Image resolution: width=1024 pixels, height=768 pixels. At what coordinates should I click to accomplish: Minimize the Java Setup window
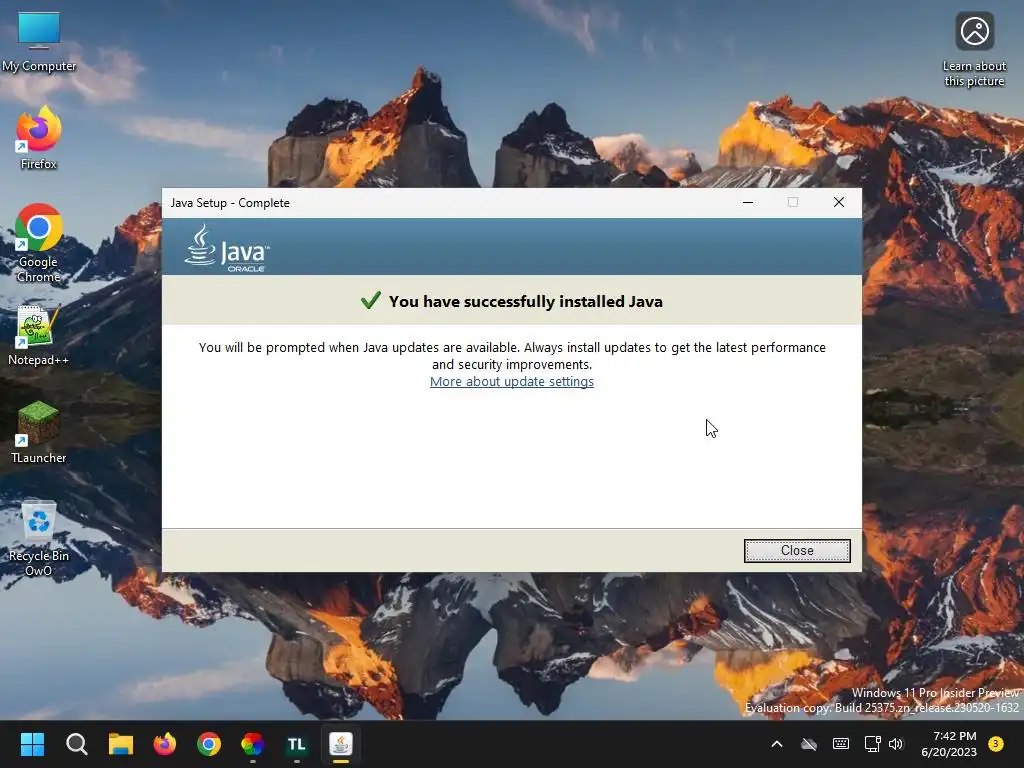(x=748, y=202)
